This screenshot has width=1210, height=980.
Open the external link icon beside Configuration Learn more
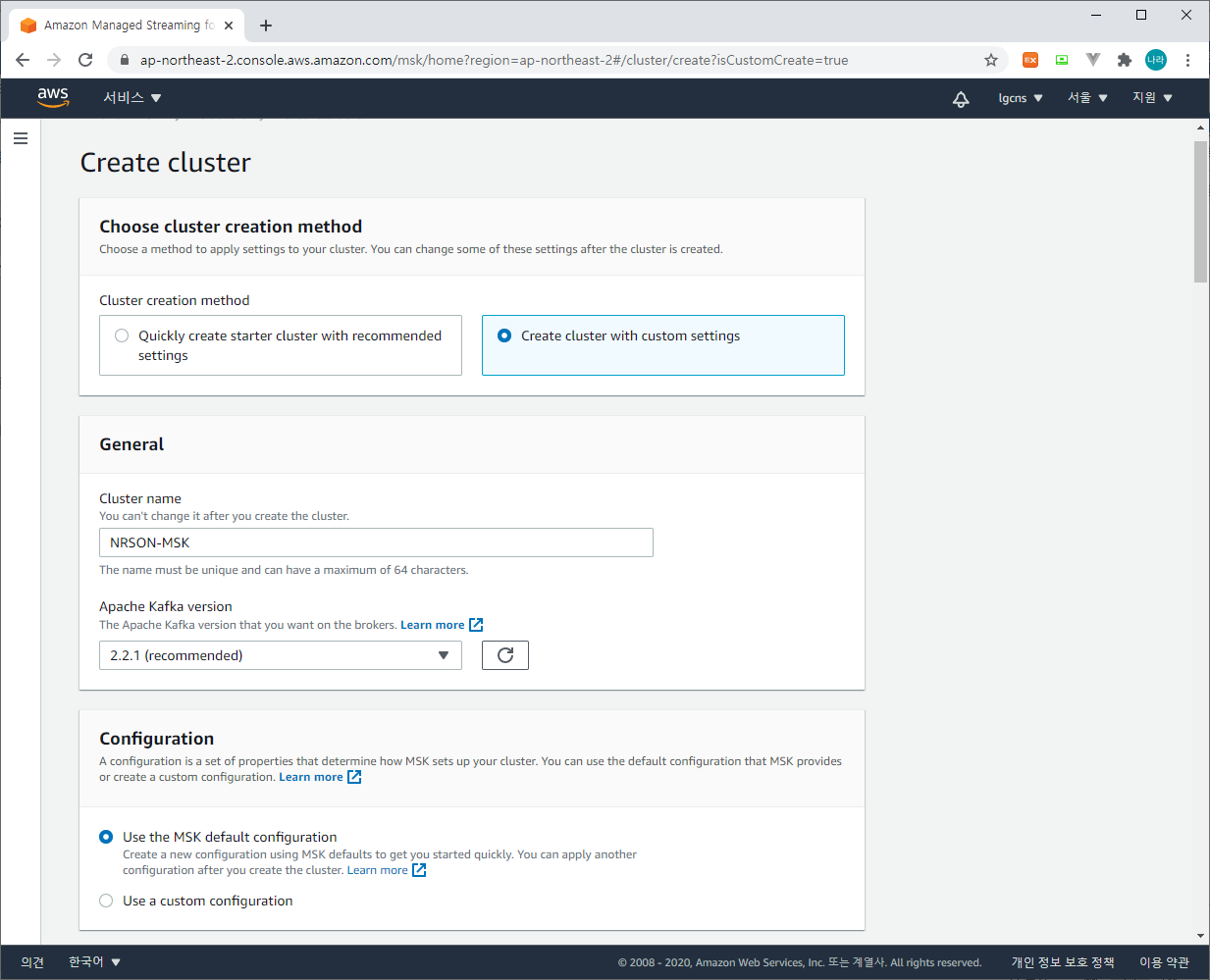pos(354,777)
